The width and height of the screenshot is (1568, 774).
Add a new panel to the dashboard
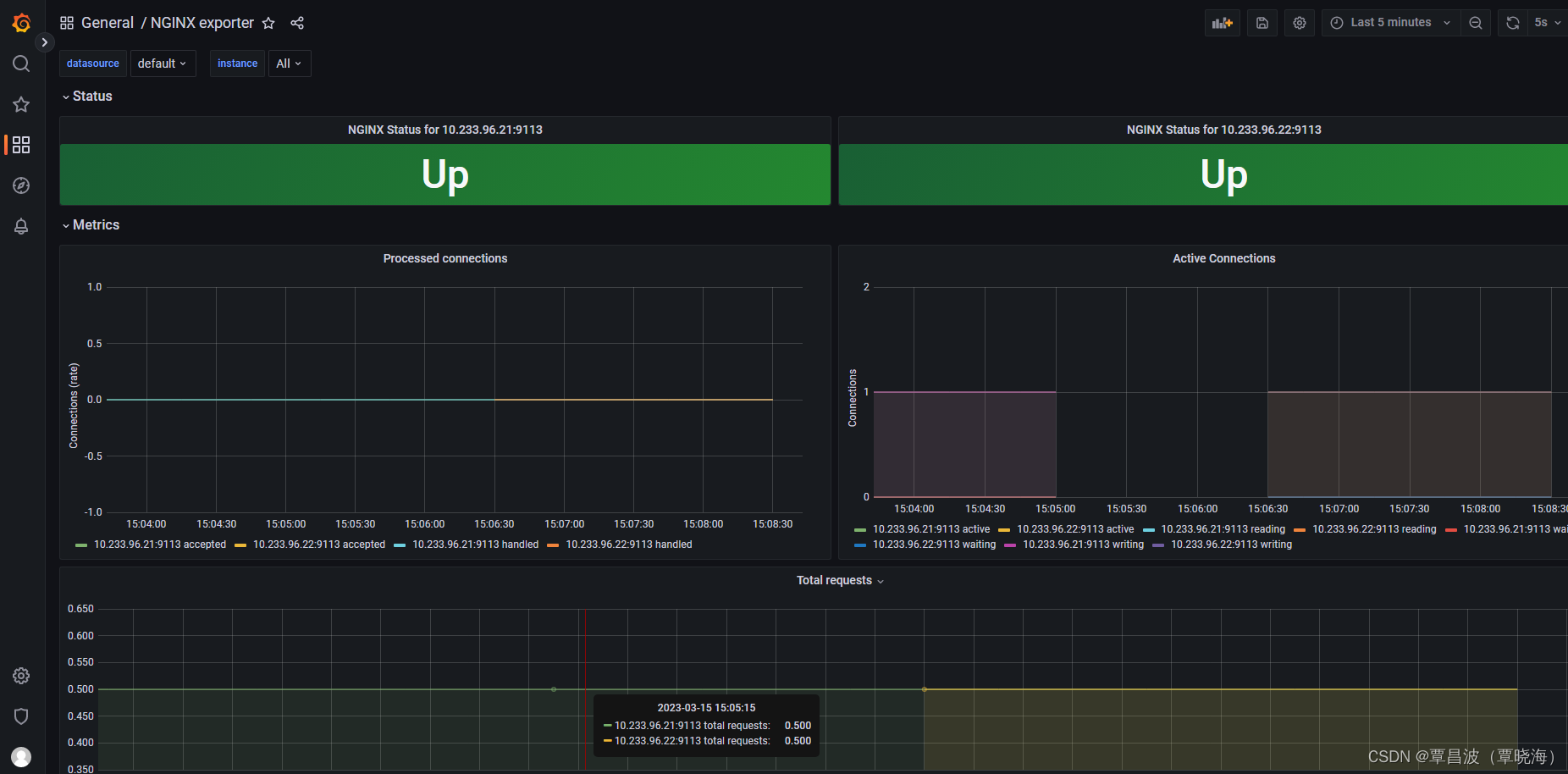pos(1222,22)
